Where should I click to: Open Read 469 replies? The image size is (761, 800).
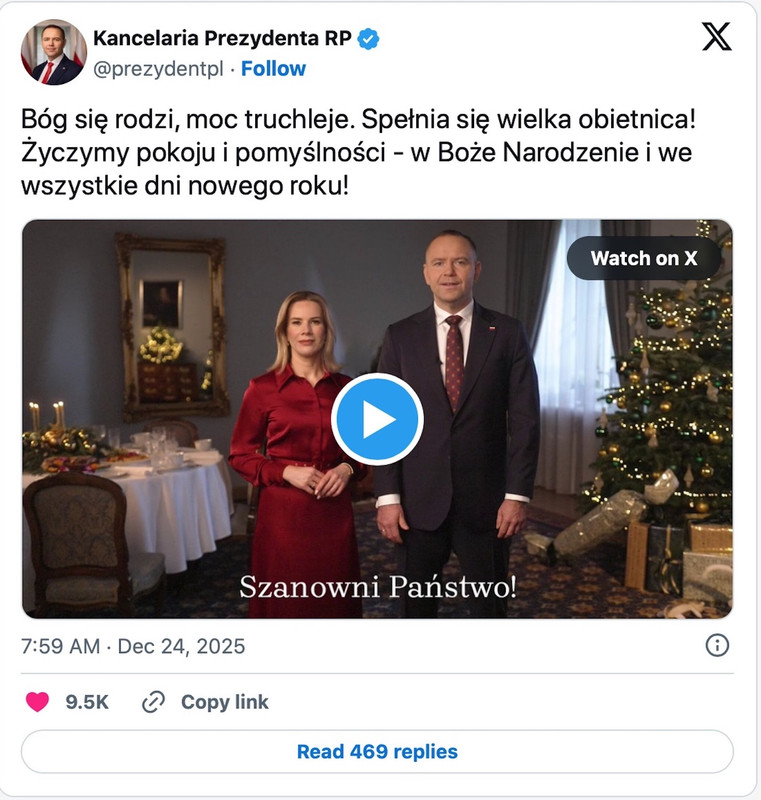click(377, 752)
